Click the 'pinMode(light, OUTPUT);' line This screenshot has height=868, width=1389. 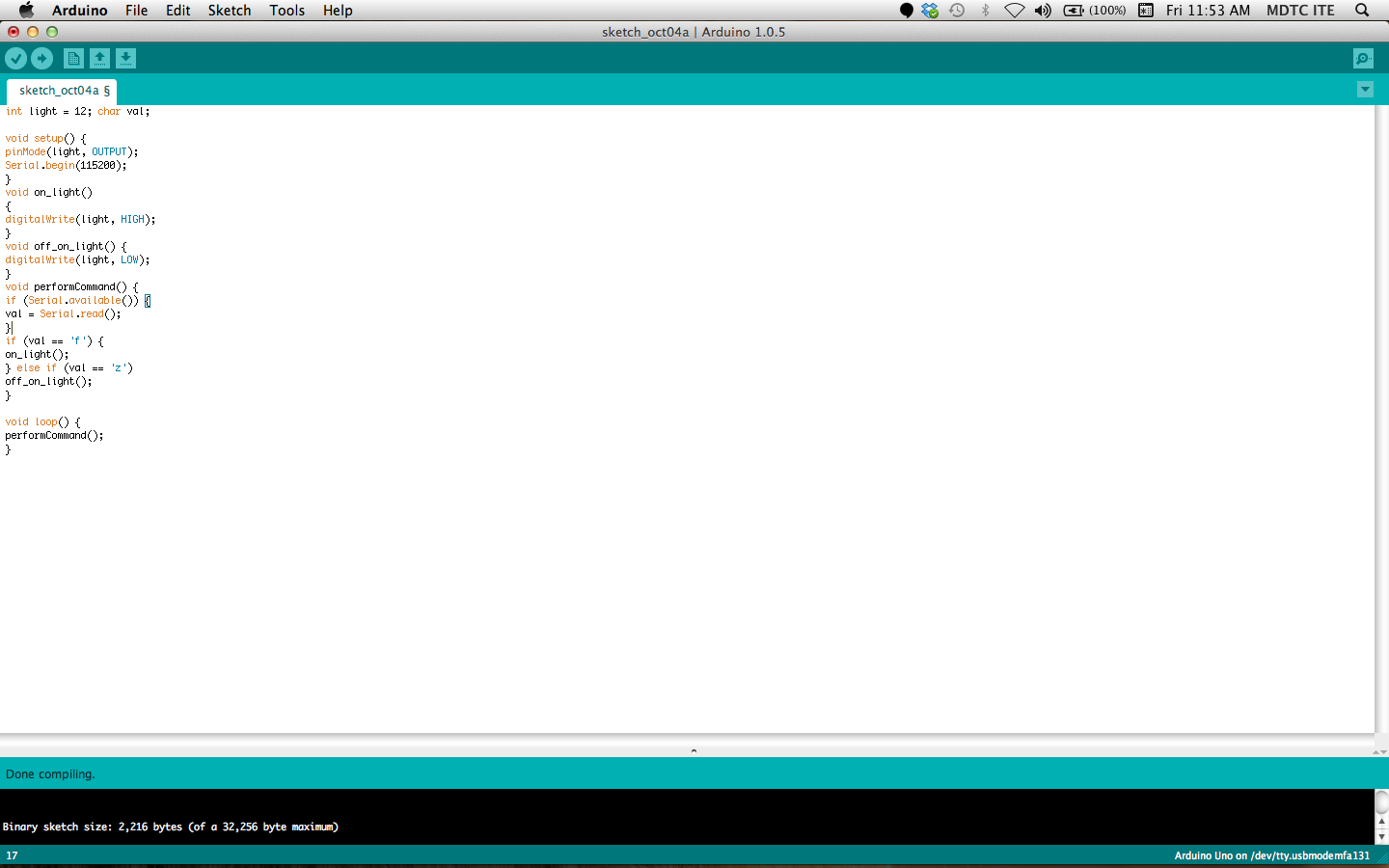[71, 152]
